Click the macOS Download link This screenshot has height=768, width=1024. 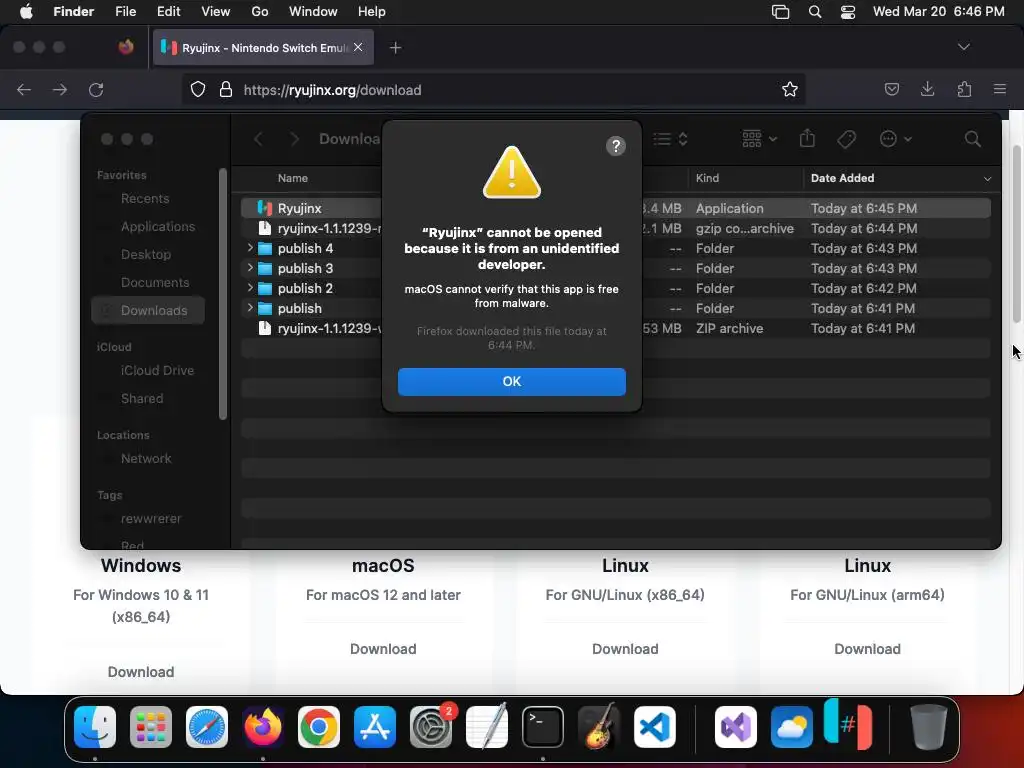coord(383,648)
